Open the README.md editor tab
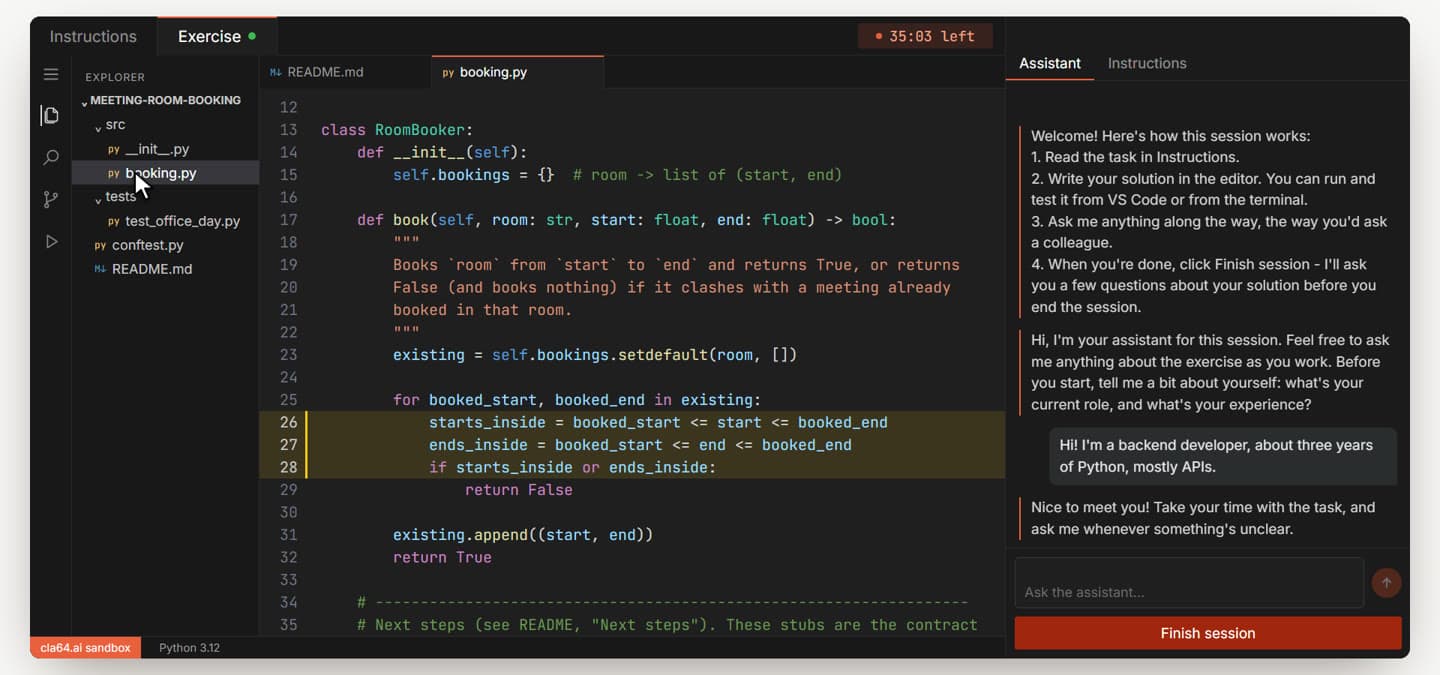1440x675 pixels. (x=344, y=72)
